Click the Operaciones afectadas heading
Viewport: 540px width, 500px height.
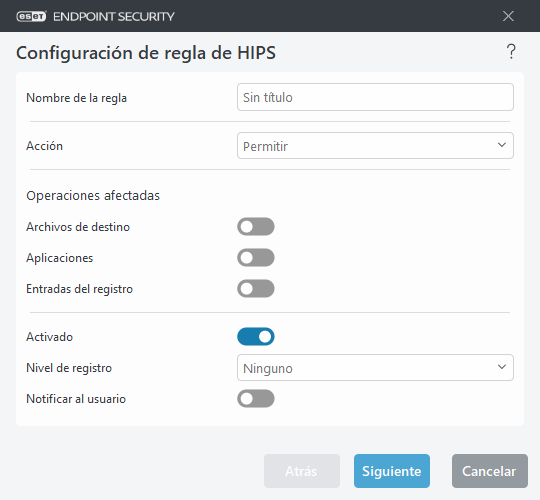pos(93,196)
